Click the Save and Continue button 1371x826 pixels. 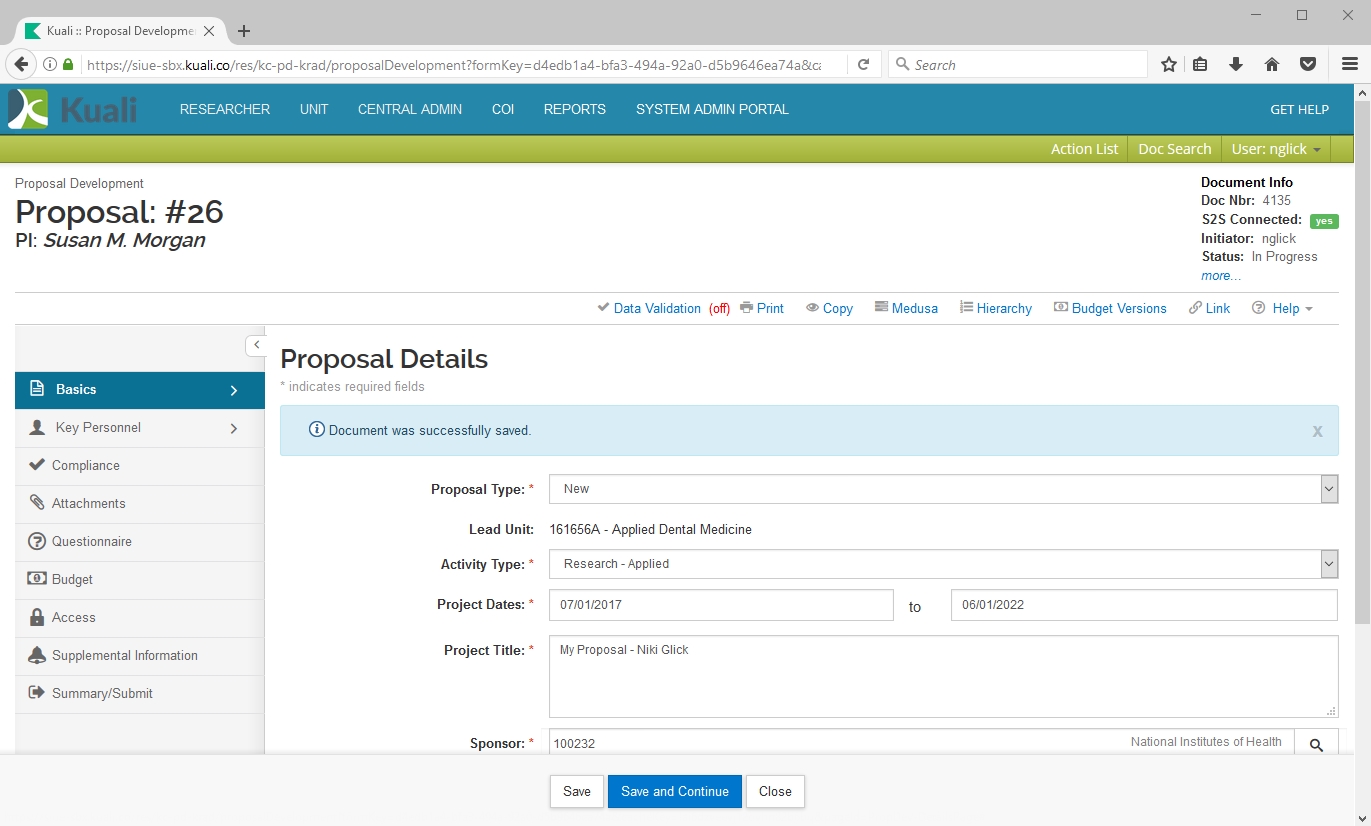coord(674,791)
